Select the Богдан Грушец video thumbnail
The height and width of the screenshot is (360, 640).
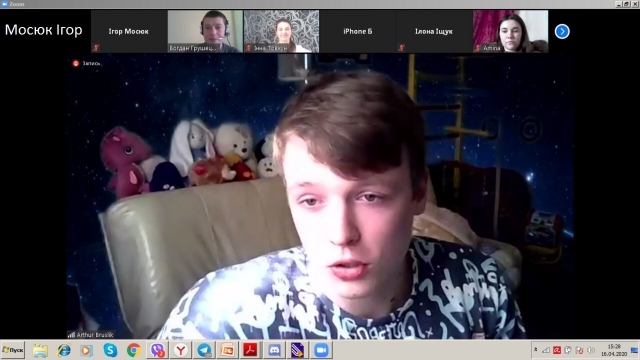[205, 31]
